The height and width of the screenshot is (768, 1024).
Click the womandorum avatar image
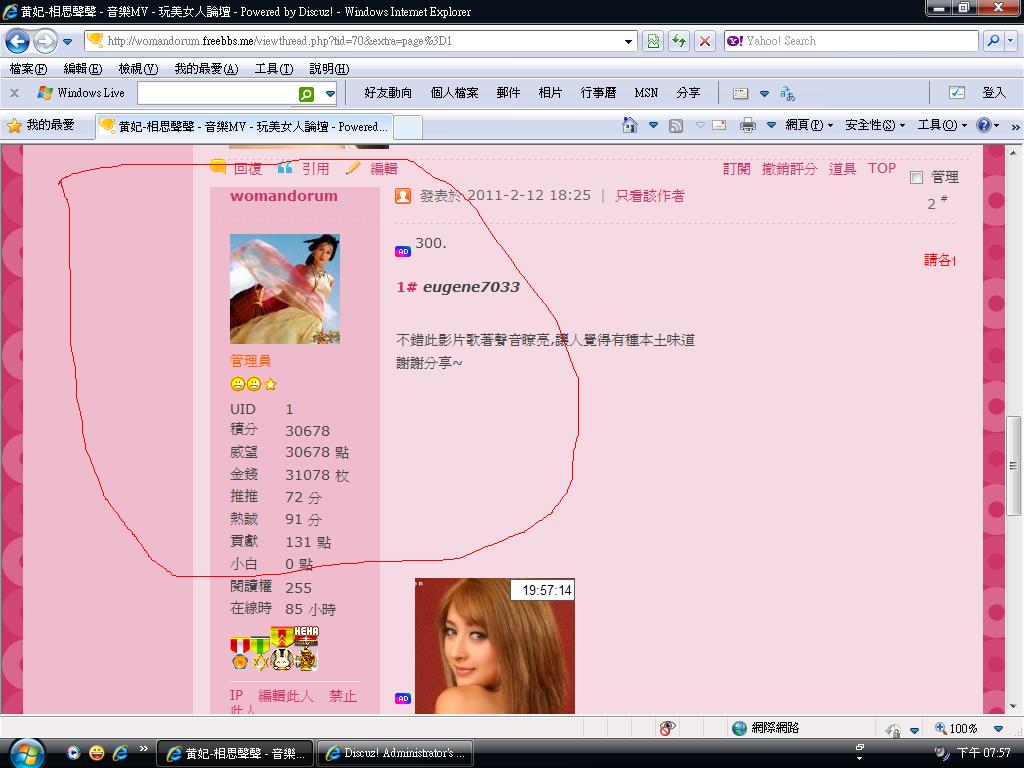coord(285,289)
